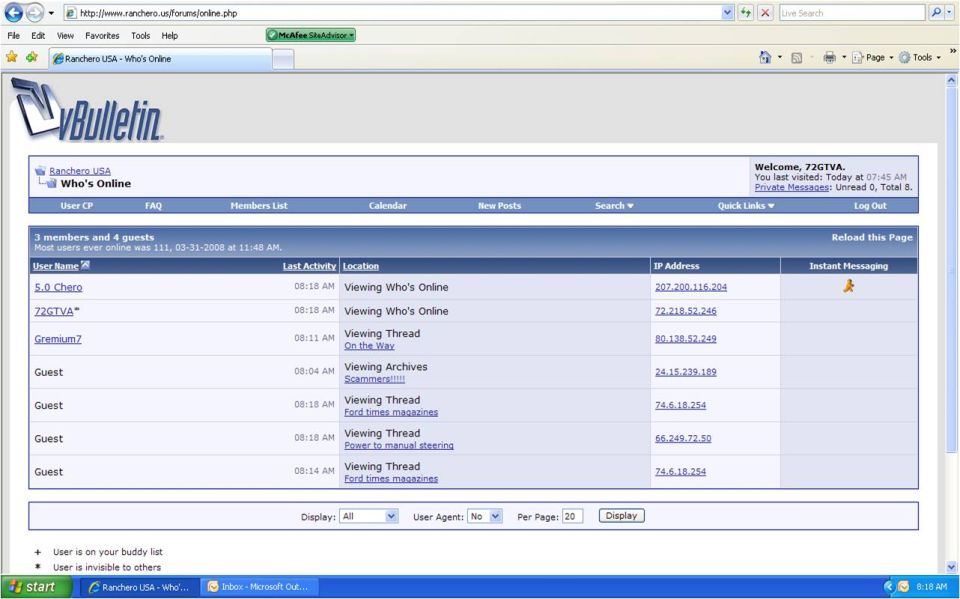Open the Members List
Viewport: 960px width, 599px height.
[x=258, y=206]
